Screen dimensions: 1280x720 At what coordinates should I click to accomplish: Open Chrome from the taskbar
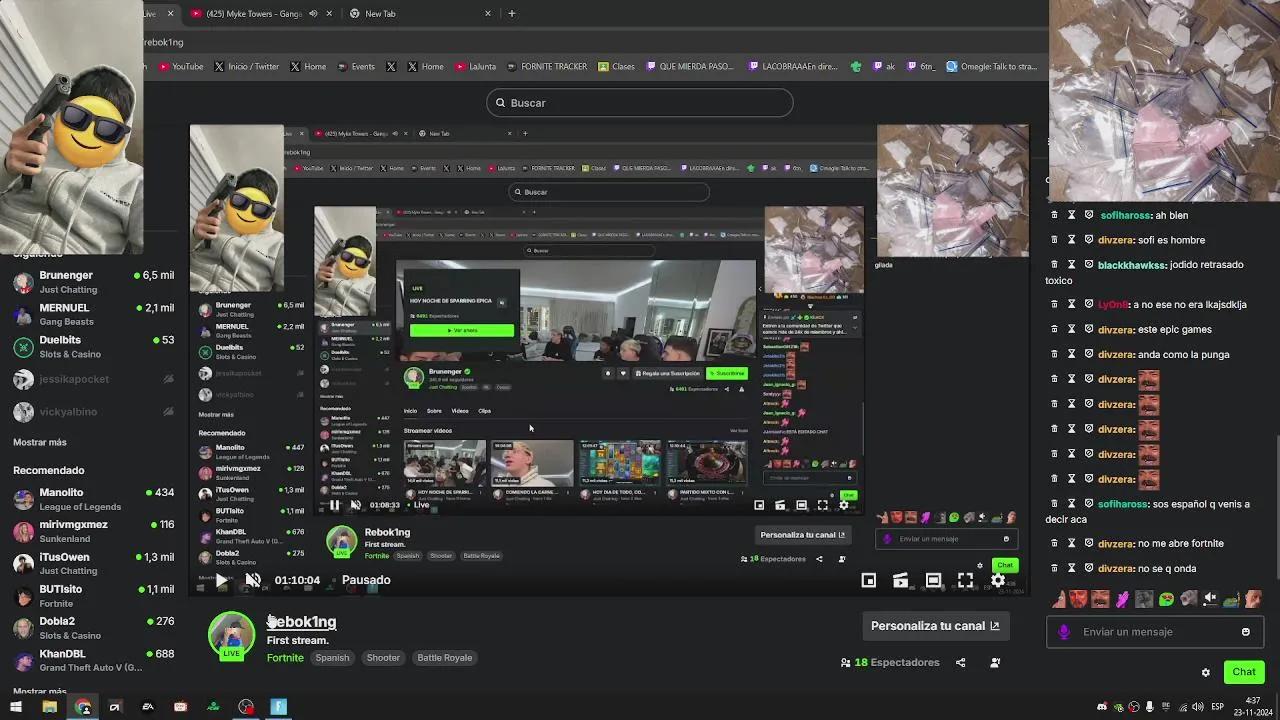coord(82,707)
